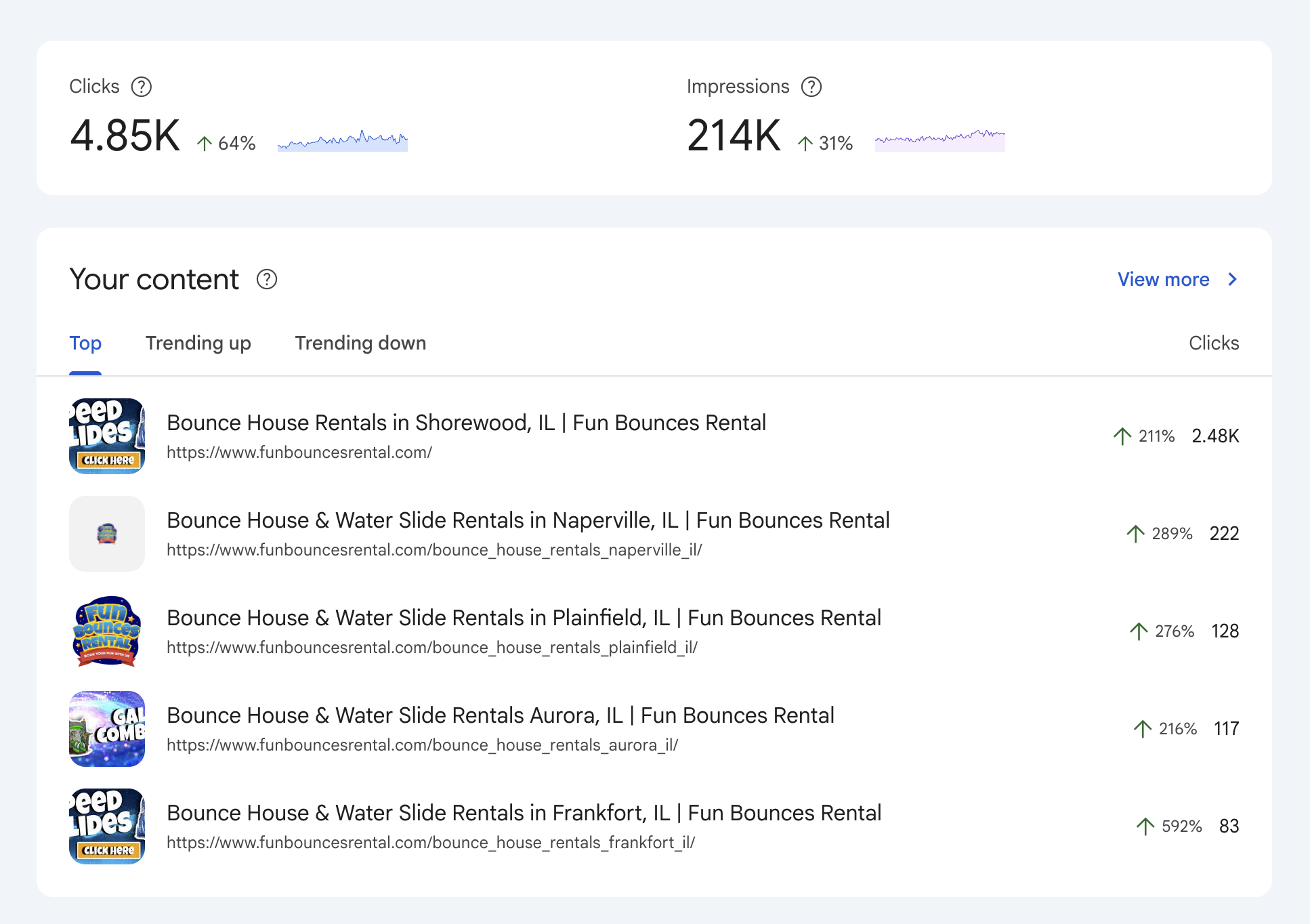Switch to the Trending down tab

[x=360, y=343]
